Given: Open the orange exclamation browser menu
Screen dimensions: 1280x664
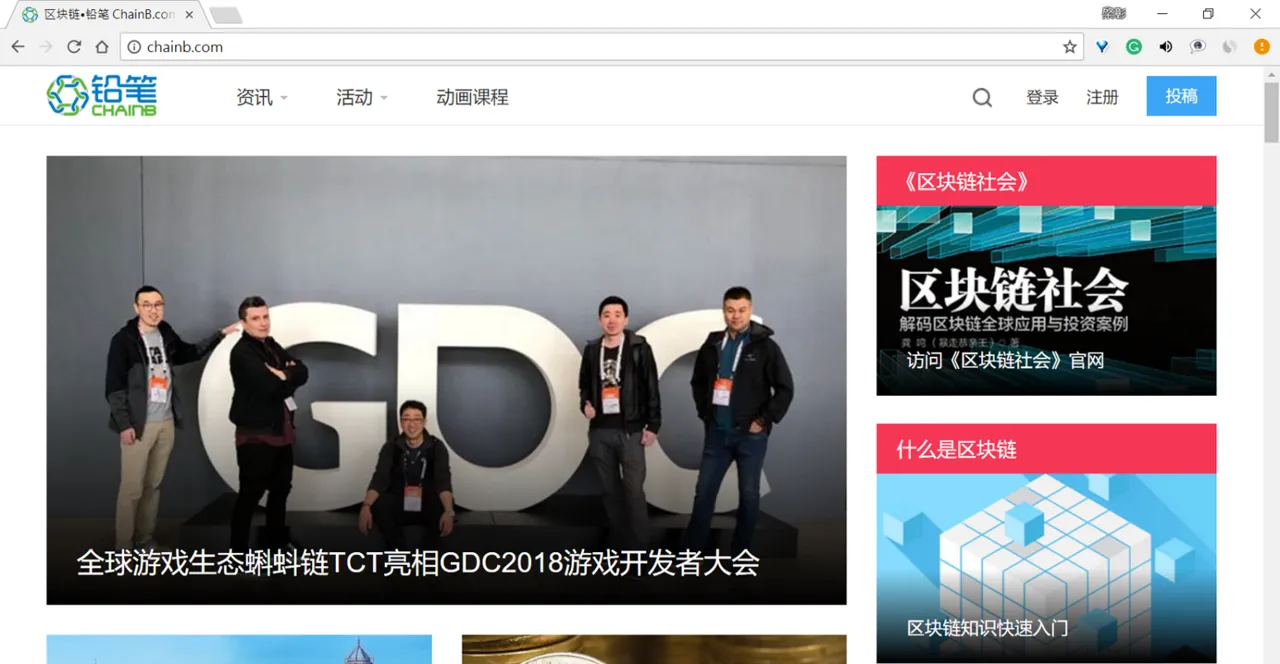Looking at the screenshot, I should (1262, 47).
